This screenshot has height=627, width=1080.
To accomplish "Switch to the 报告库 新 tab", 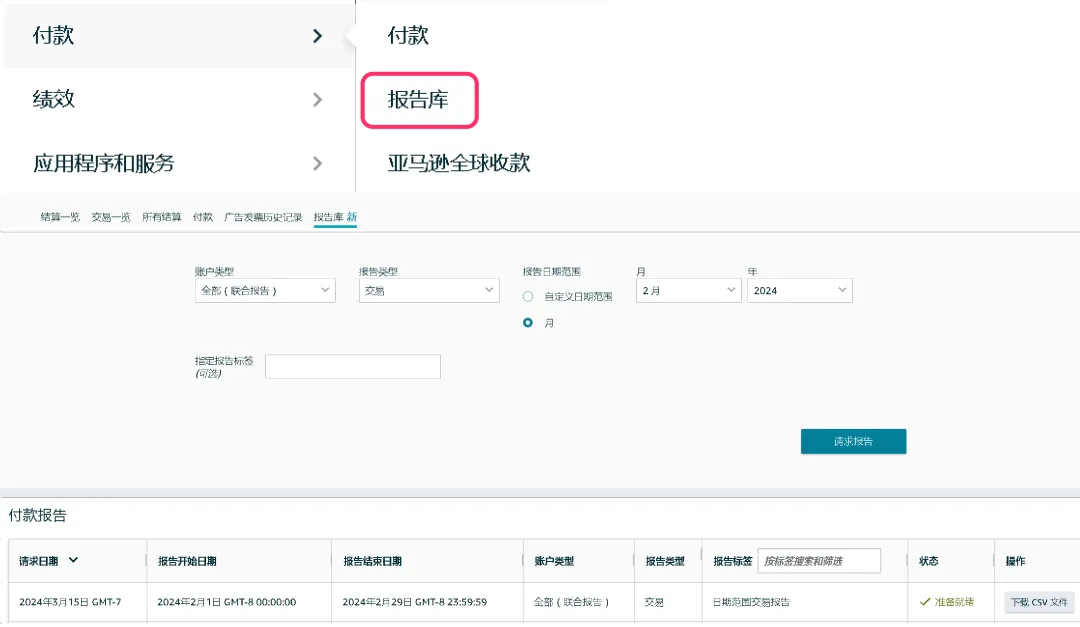I will pos(335,217).
